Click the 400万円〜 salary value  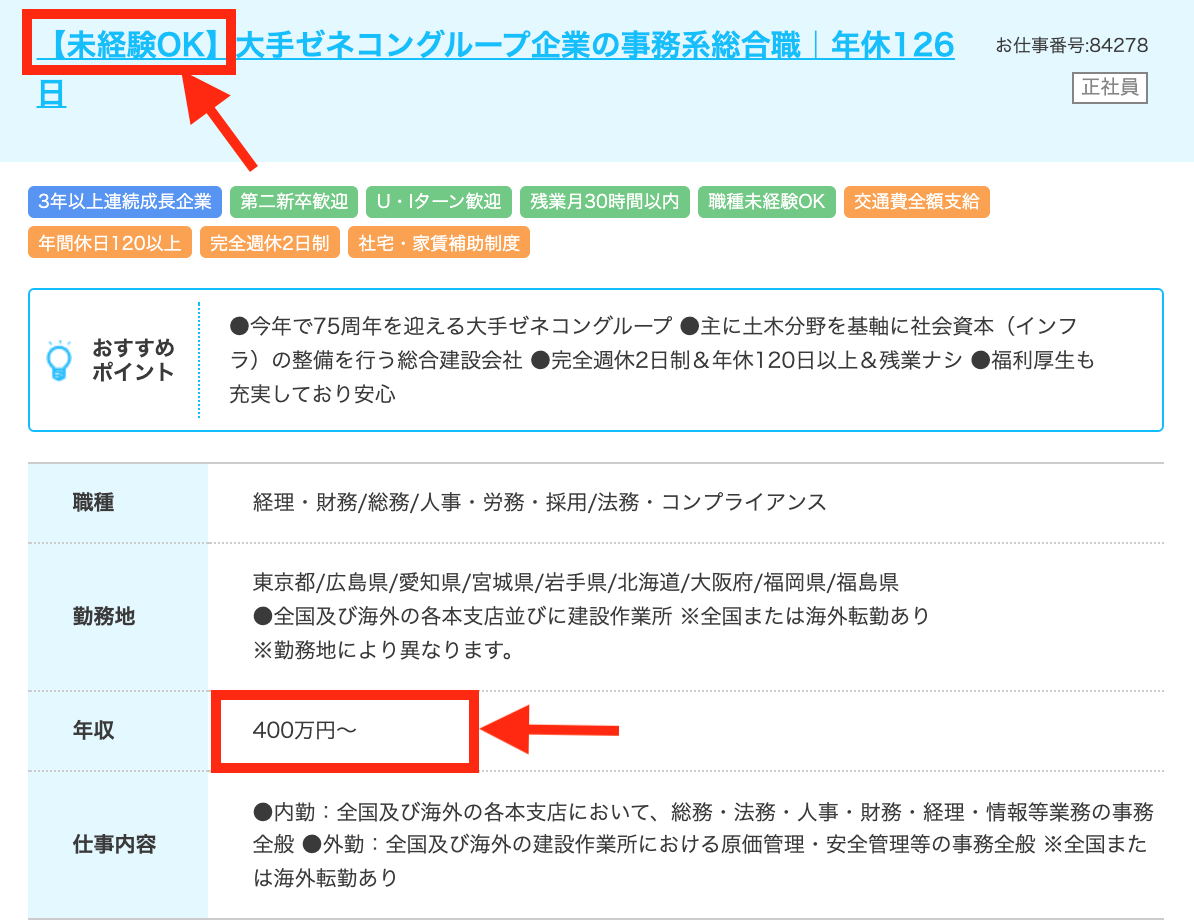pyautogui.click(x=305, y=731)
